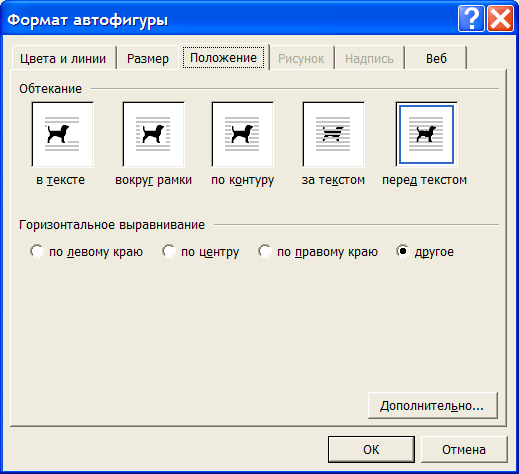Choose the 'перед текстом' wrapping icon
This screenshot has height=474, width=519.
pos(426,134)
